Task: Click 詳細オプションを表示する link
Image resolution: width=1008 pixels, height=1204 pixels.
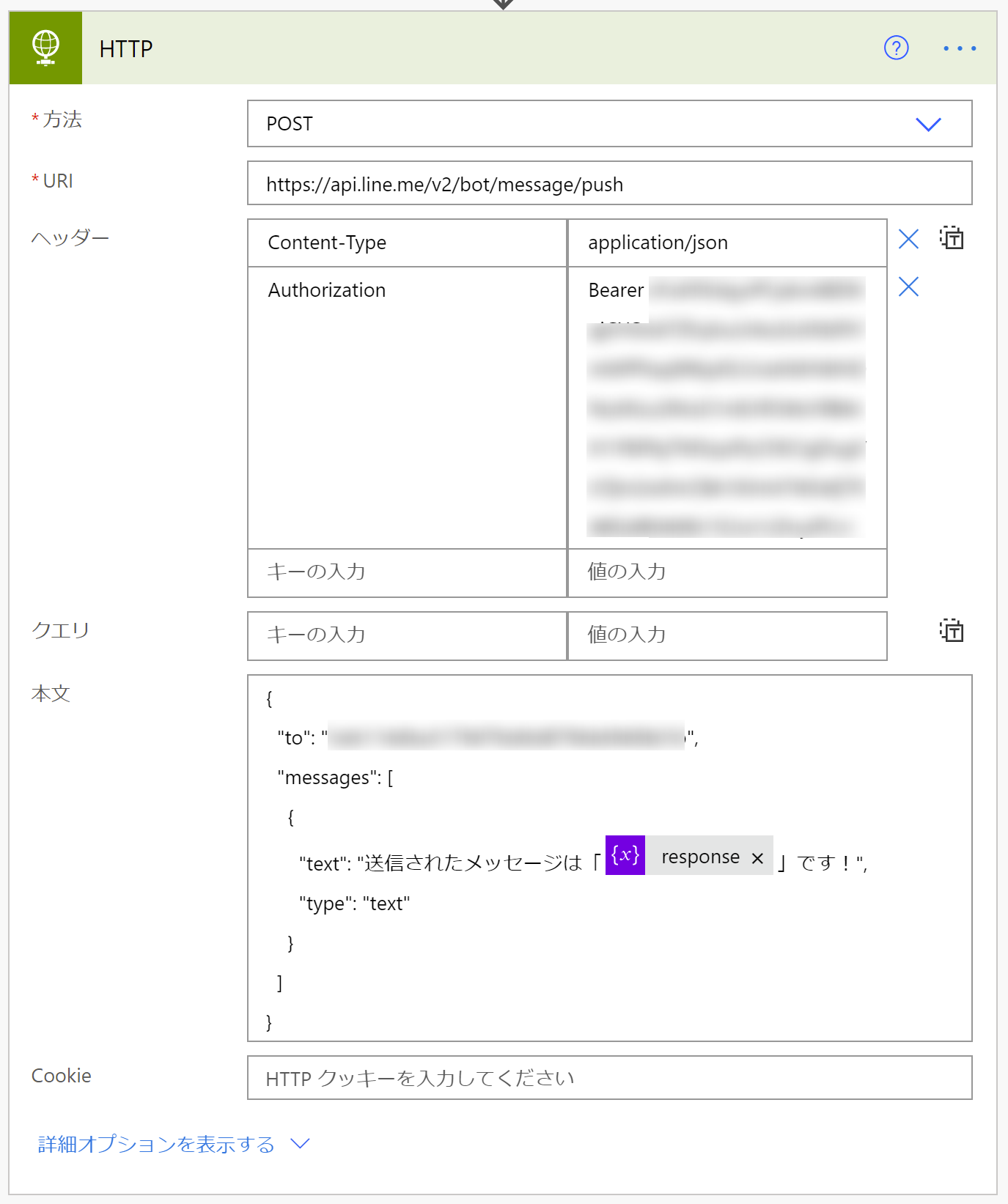Action: pyautogui.click(x=156, y=1144)
